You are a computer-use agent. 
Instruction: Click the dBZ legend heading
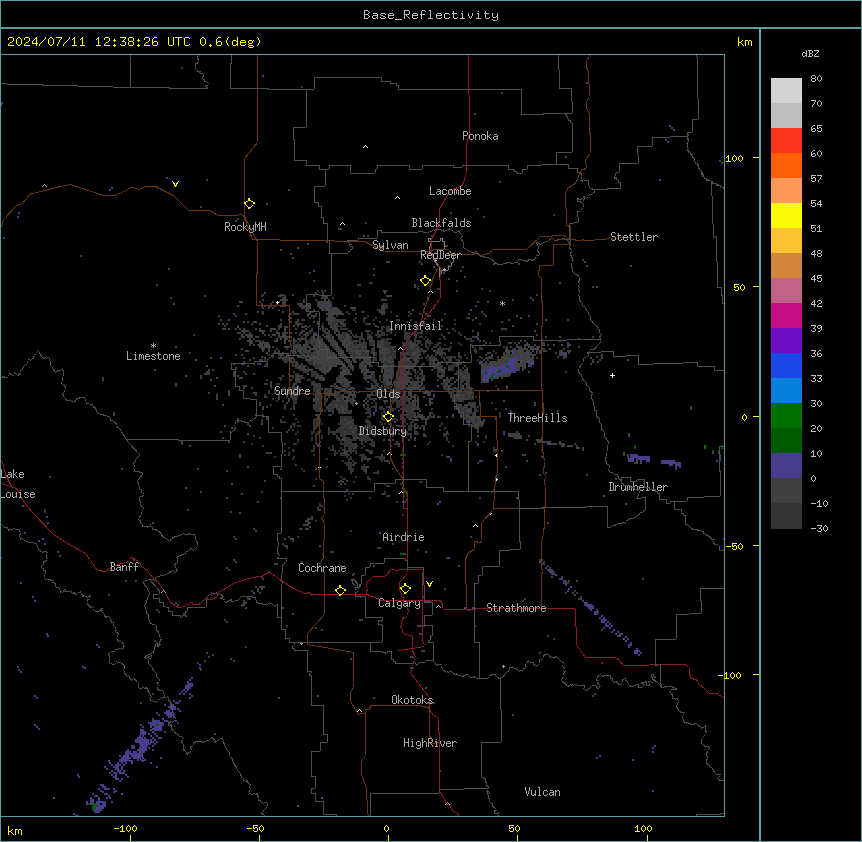[x=810, y=53]
